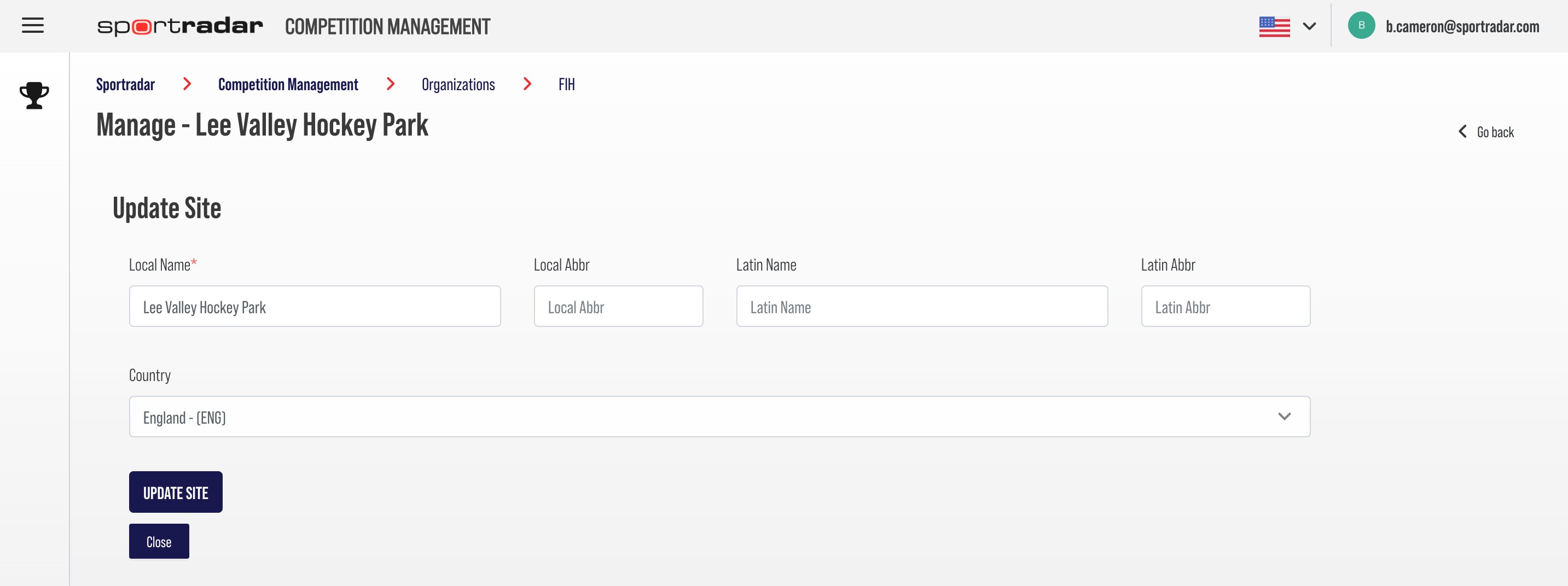Click the Close button
Screen dimensions: 1568x586
coord(159,541)
